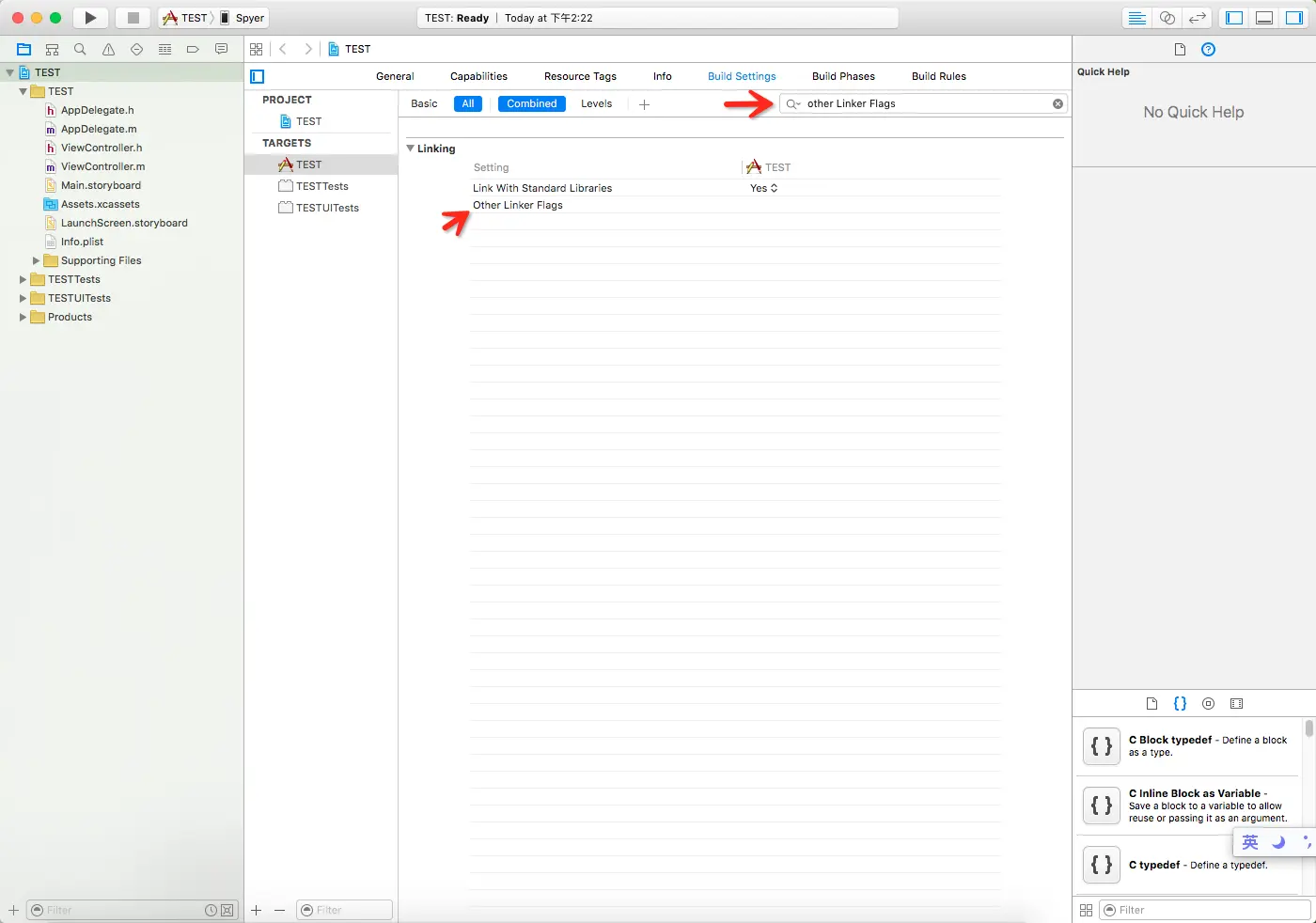
Task: Run the TEST scheme with the play button
Action: [x=90, y=18]
